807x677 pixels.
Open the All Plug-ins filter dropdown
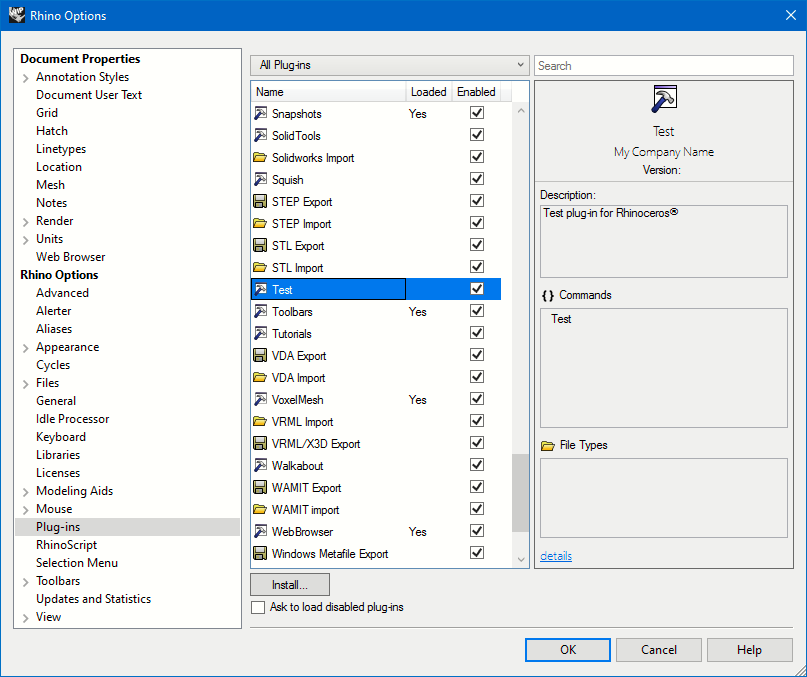390,65
